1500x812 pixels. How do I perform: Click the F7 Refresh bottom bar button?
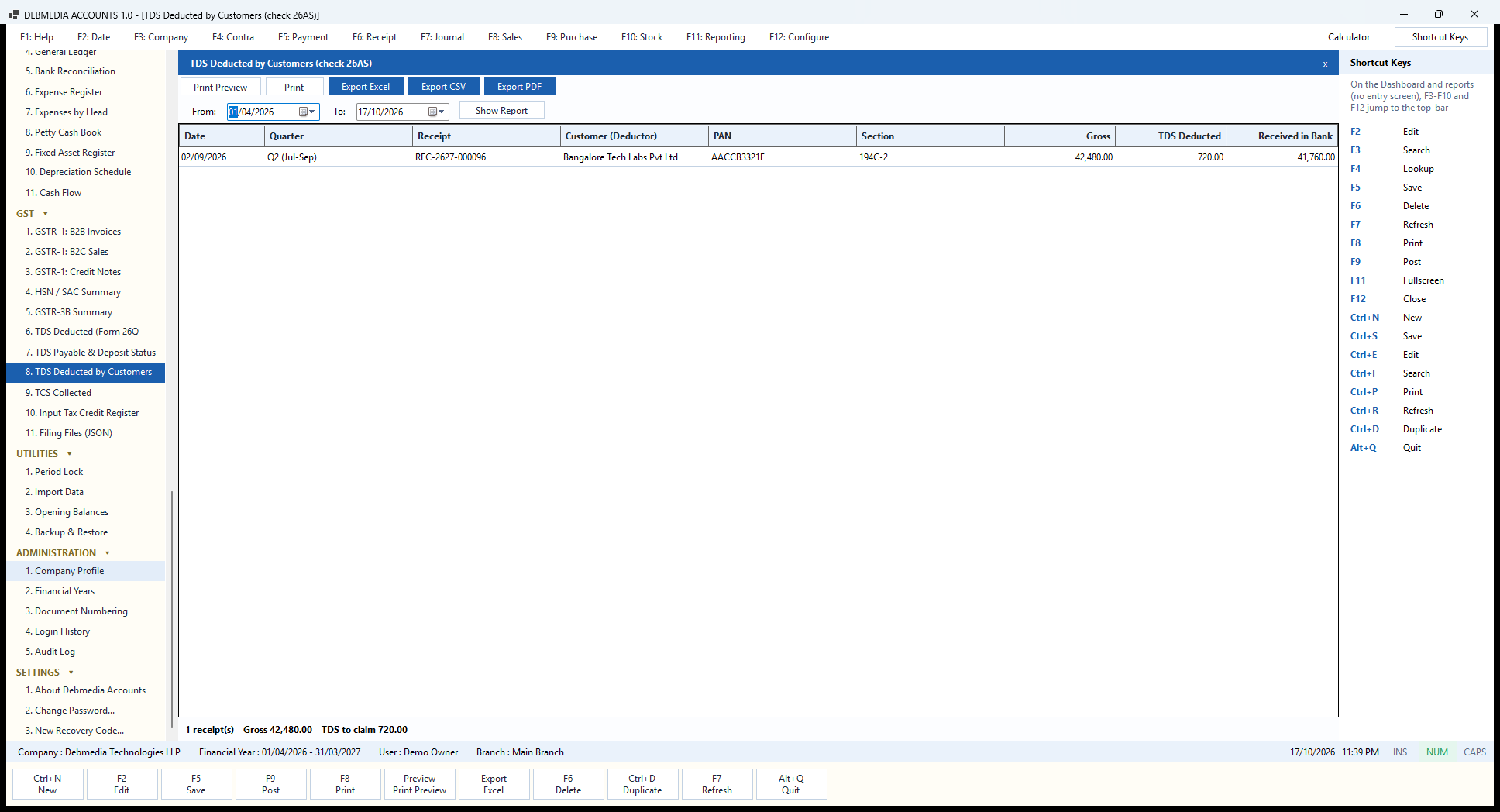pos(717,784)
